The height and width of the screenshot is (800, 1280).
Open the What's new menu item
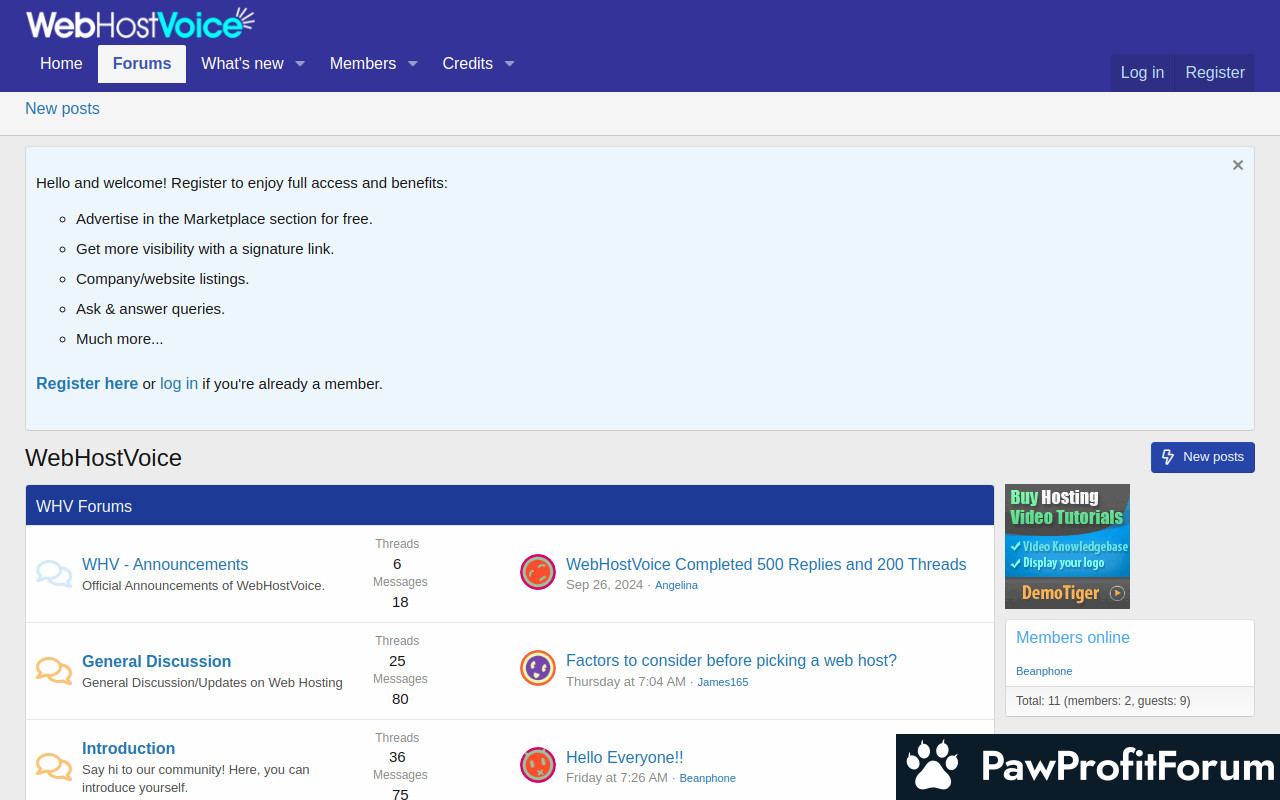click(x=242, y=63)
